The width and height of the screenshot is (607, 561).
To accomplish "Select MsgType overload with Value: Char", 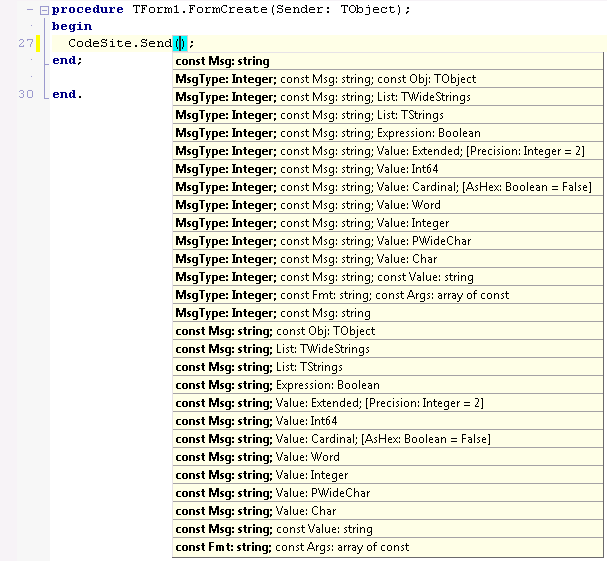I will pos(388,259).
